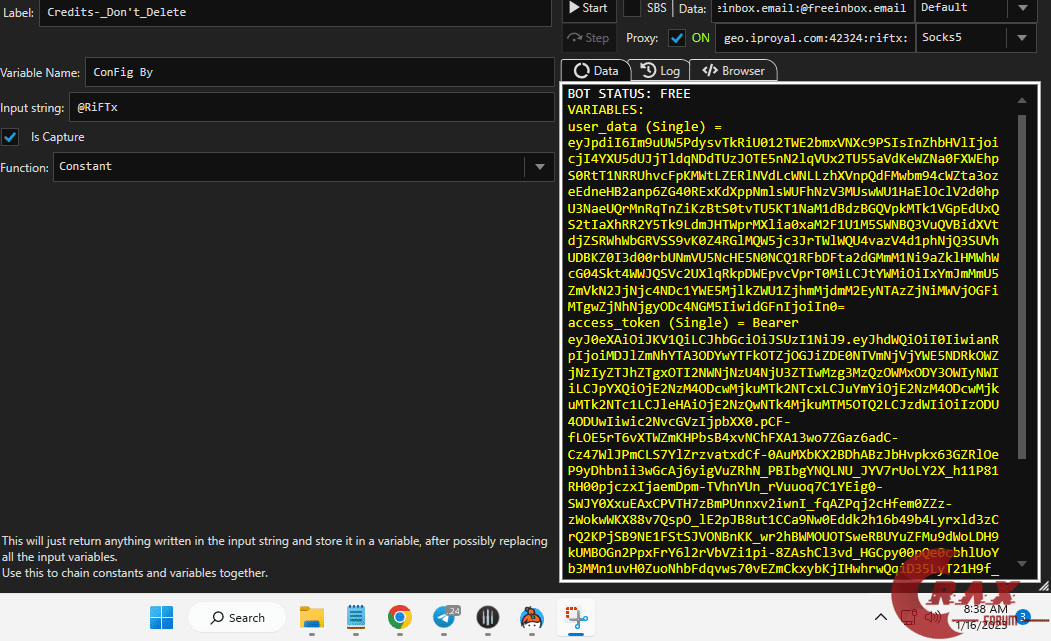This screenshot has height=641, width=1051.
Task: Click the debugger output vertical scrollbar
Action: 1021,300
